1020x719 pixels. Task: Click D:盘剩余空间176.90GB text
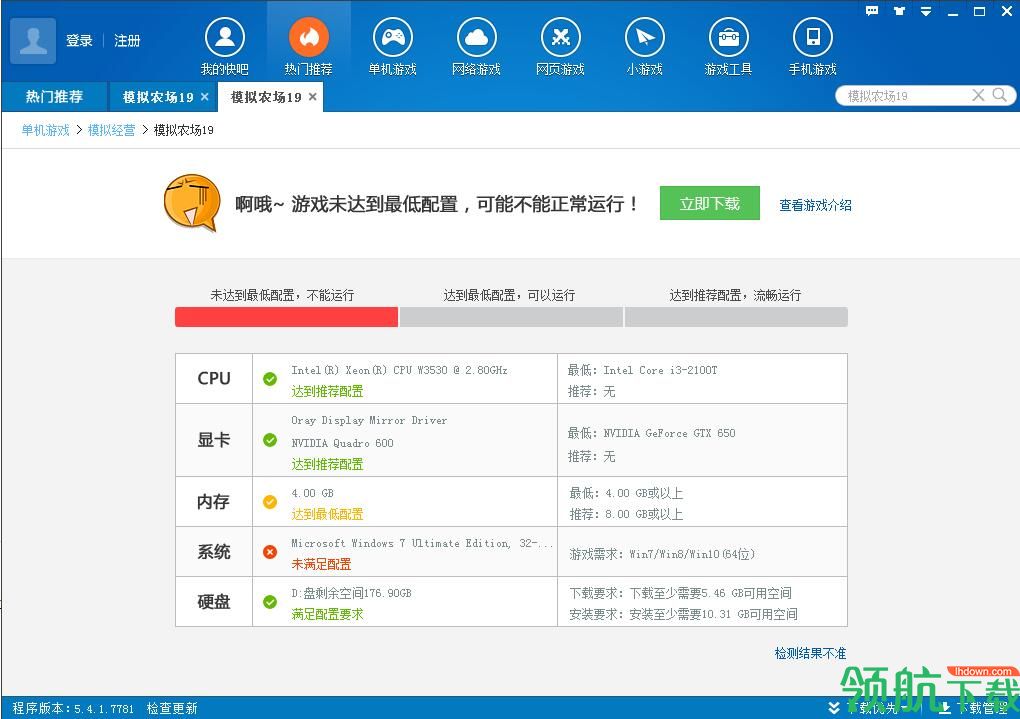351,593
